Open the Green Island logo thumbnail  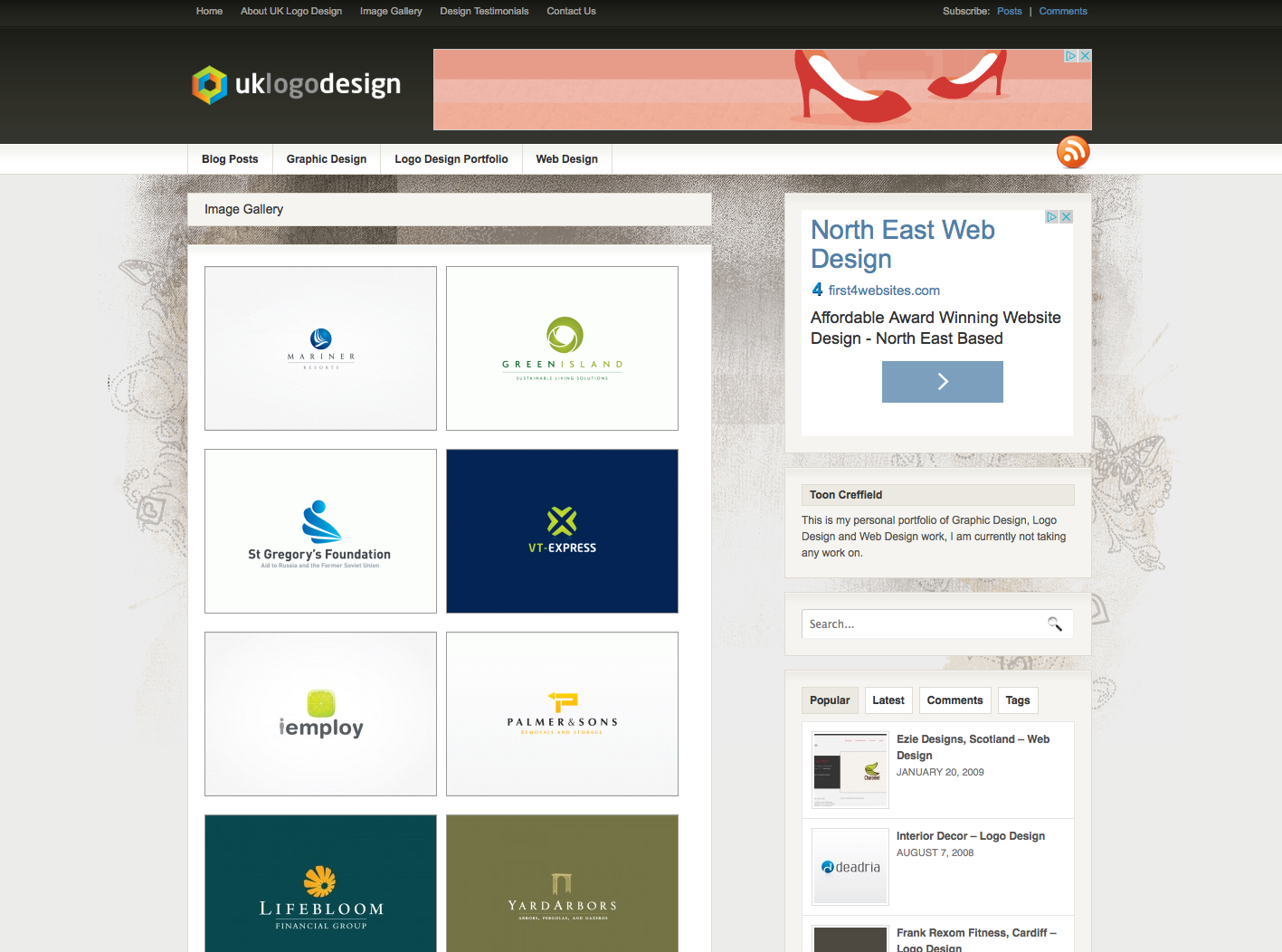tap(562, 348)
